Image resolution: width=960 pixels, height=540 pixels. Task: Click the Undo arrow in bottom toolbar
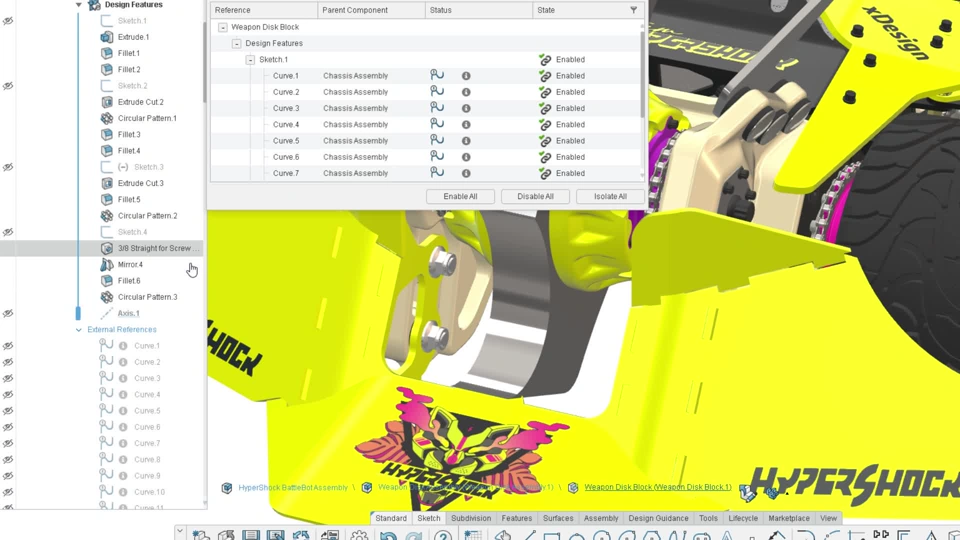[388, 536]
